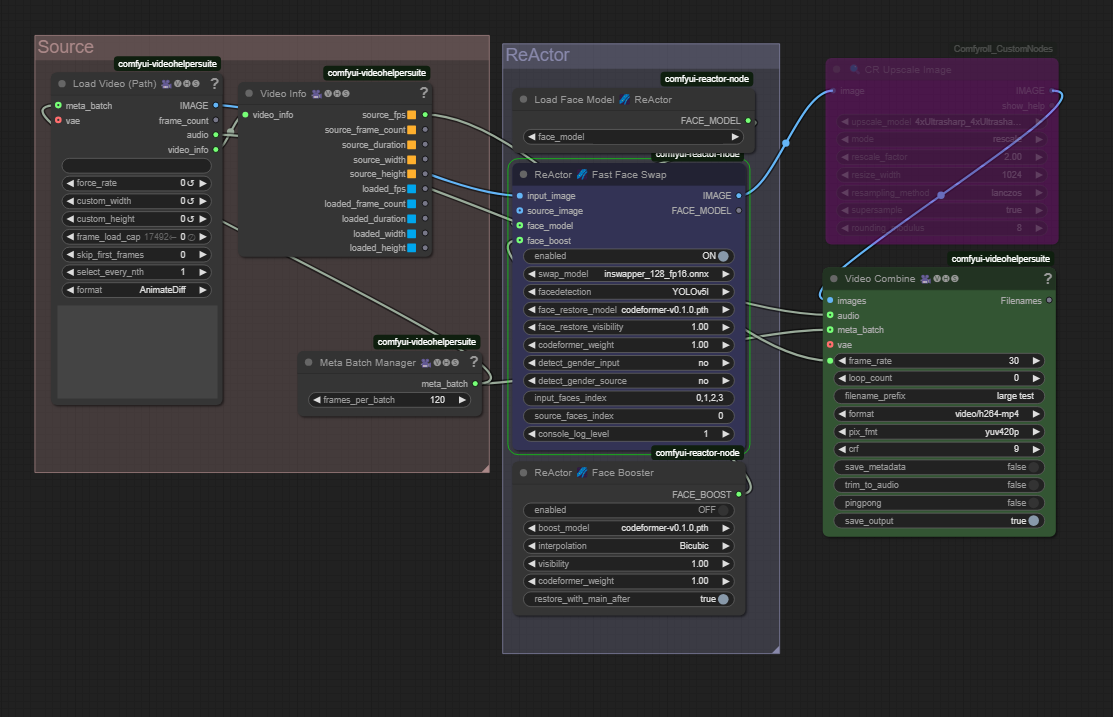This screenshot has width=1113, height=717.
Task: Enable the Face Booster enabled toggle
Action: pos(723,510)
